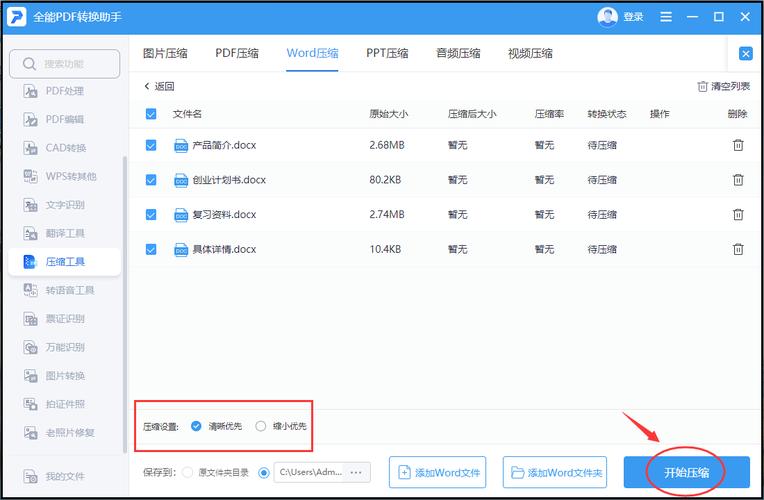764x500 pixels.
Task: Delete 具体详情.docx with trash icon
Action: (738, 249)
